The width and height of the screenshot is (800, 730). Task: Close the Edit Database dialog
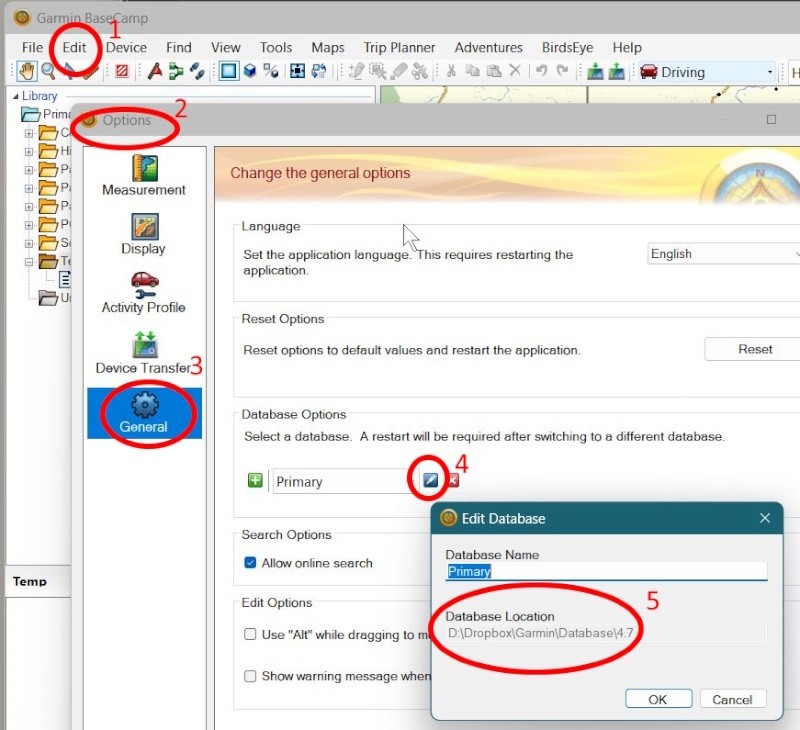(x=765, y=518)
